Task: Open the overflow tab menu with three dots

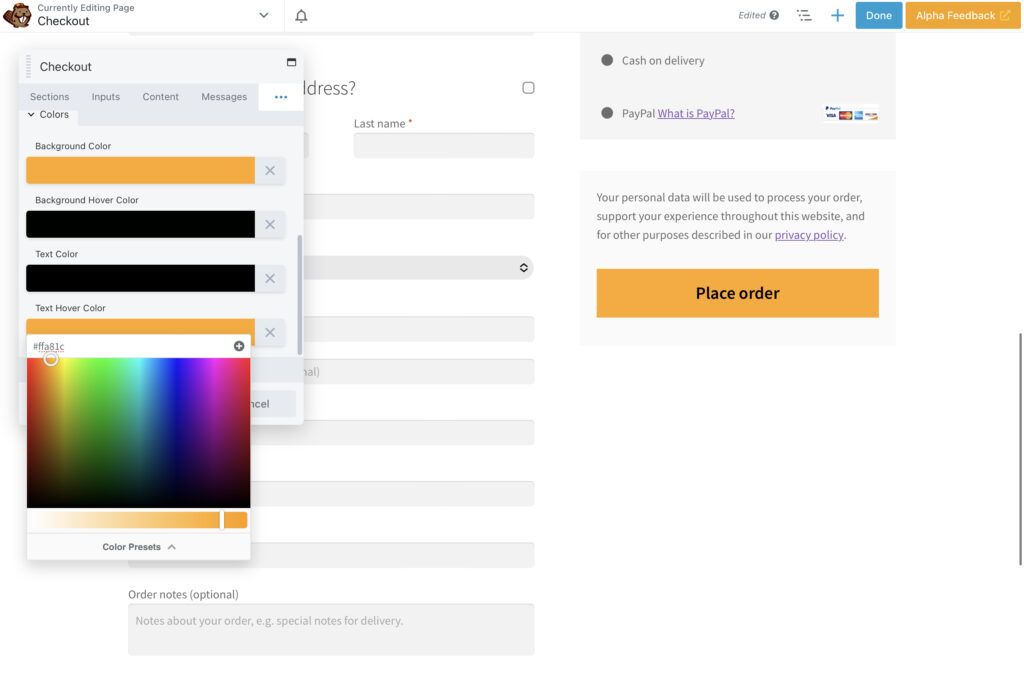Action: click(280, 96)
